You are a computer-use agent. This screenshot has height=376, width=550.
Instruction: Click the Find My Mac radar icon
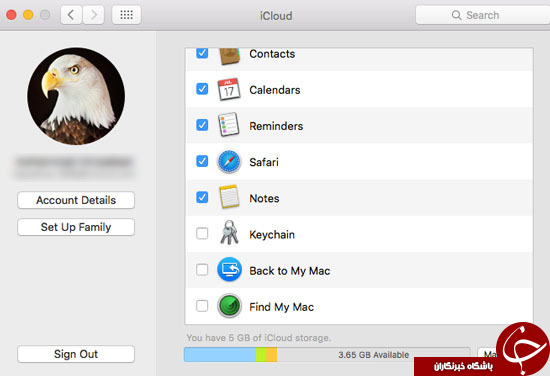[x=229, y=306]
